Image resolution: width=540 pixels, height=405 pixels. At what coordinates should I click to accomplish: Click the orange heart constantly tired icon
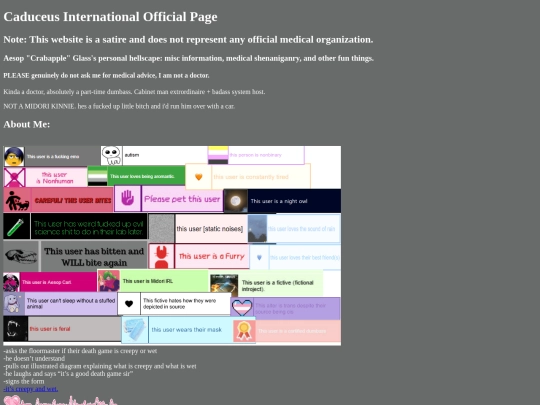198,177
